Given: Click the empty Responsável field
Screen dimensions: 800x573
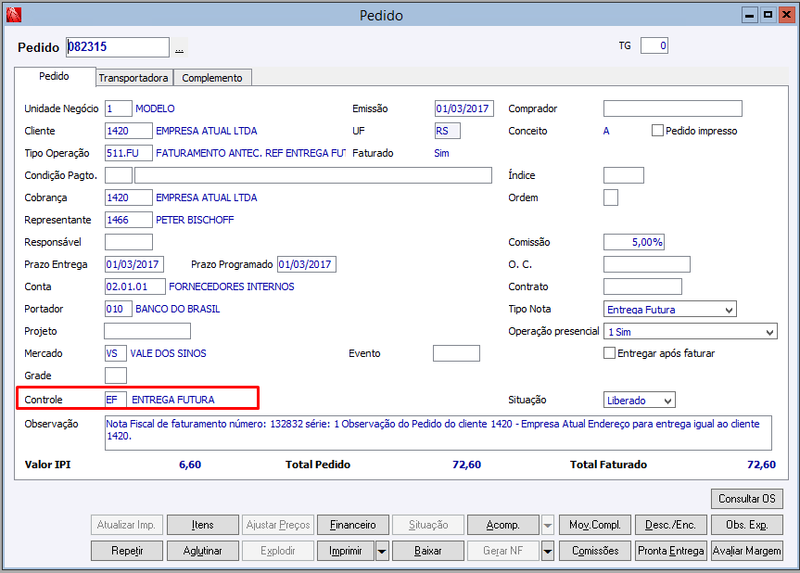Looking at the screenshot, I should [x=129, y=242].
